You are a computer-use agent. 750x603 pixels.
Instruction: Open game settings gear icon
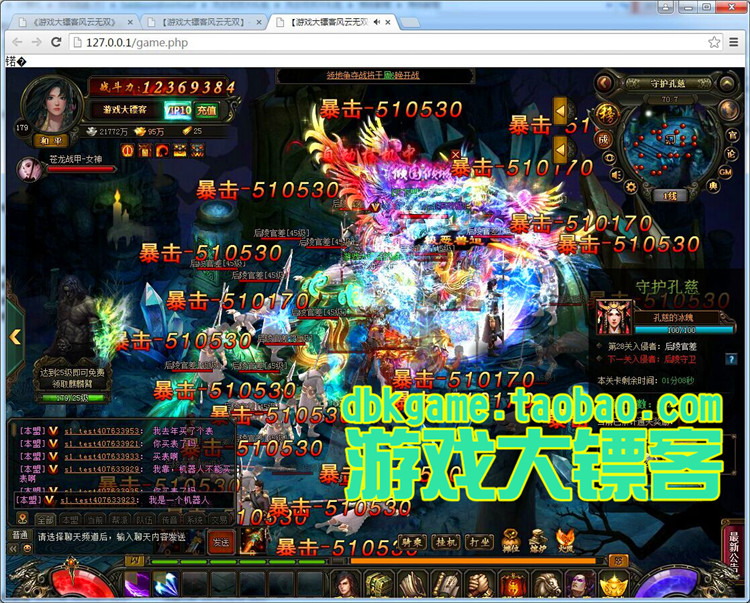click(631, 187)
